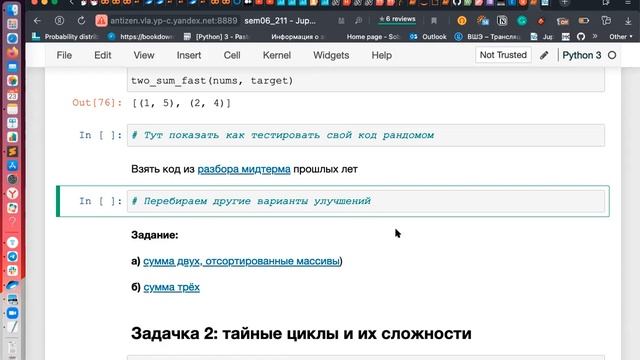The width and height of the screenshot is (640, 360).
Task: Open Safari from the dock
Action: 12,38
